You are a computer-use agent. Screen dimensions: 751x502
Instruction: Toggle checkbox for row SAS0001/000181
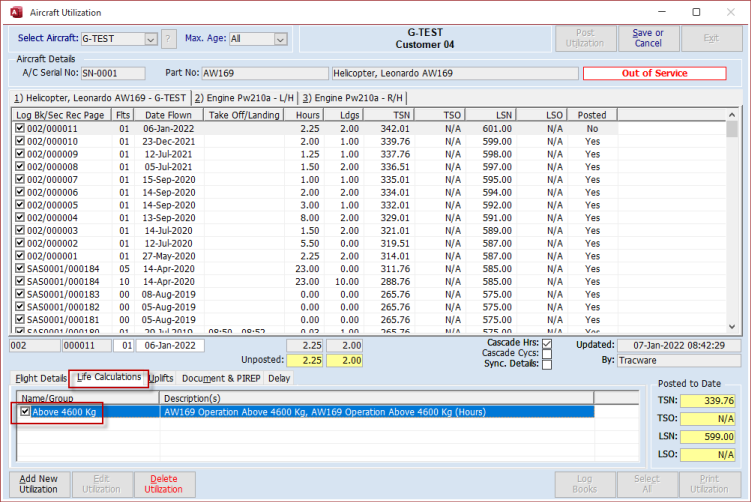[x=20, y=319]
